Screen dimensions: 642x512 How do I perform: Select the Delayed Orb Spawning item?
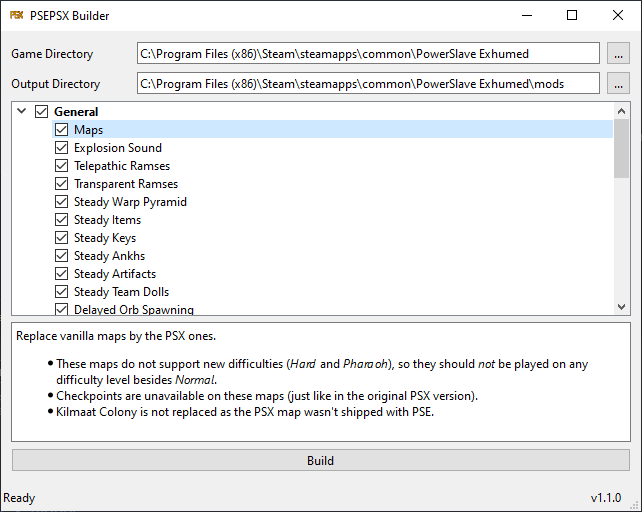coord(133,310)
